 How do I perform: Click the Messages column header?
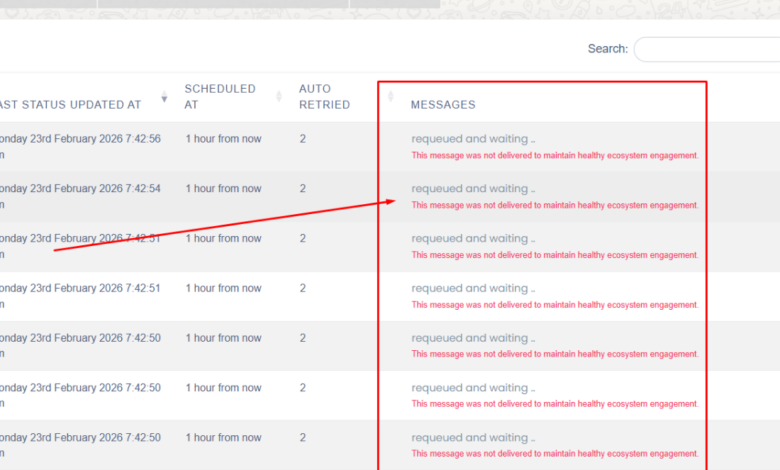pyautogui.click(x=443, y=105)
